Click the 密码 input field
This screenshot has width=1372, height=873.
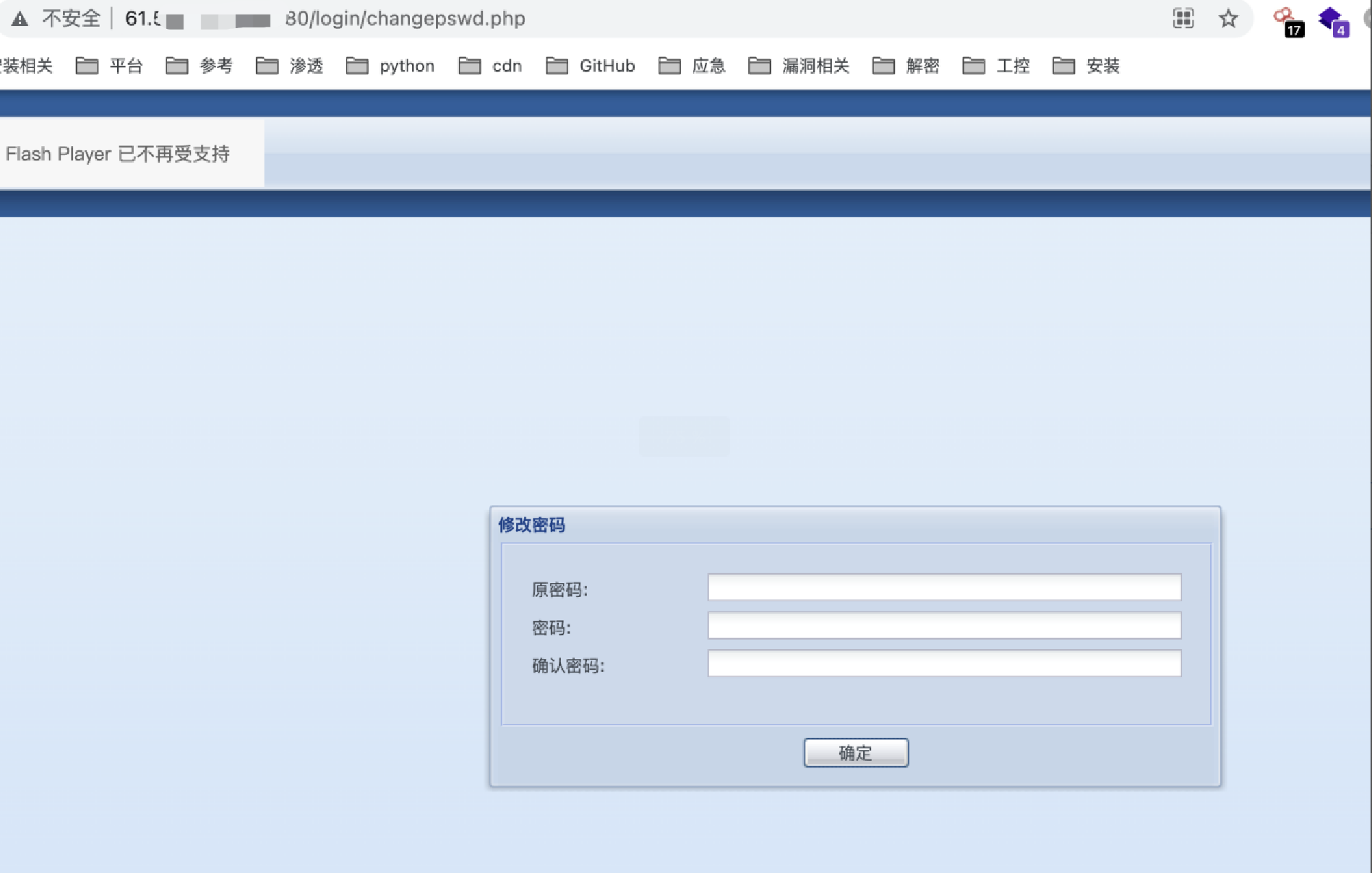pyautogui.click(x=943, y=627)
